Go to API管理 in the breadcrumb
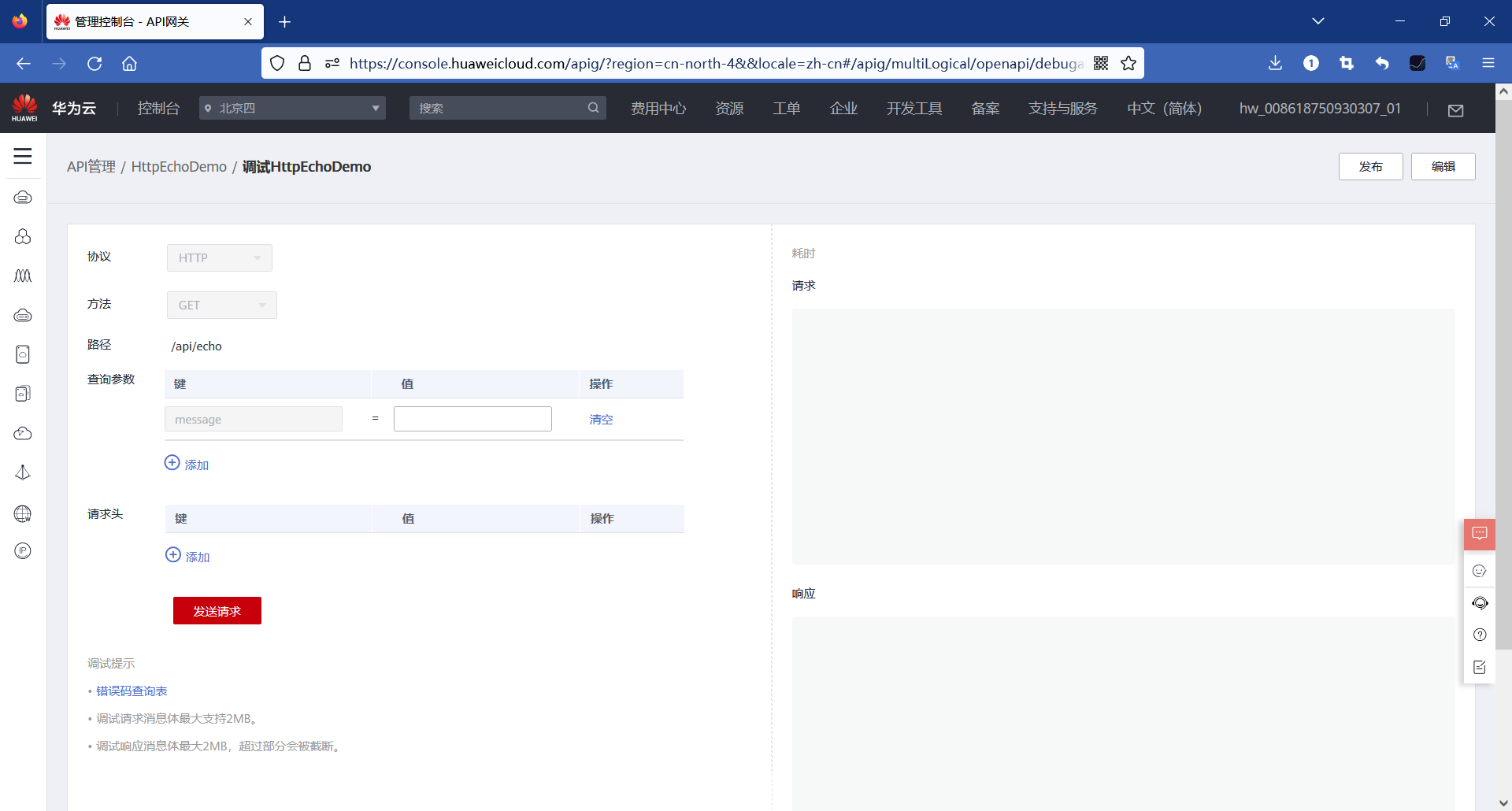 (91, 167)
